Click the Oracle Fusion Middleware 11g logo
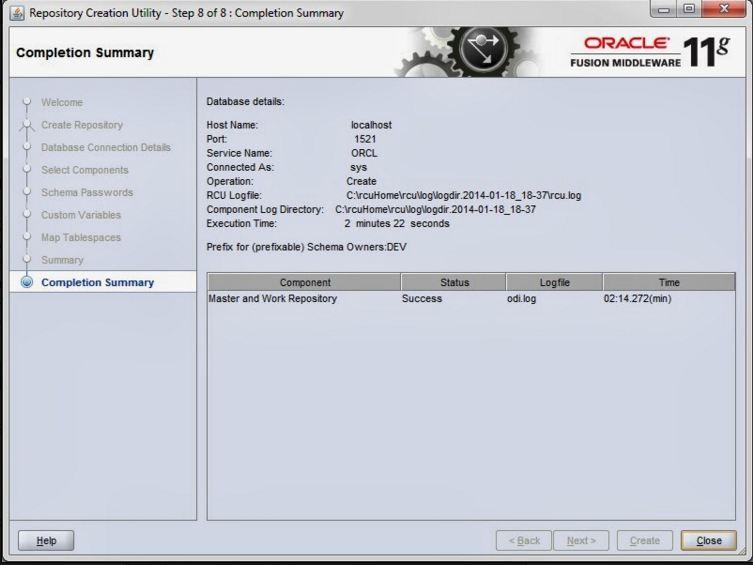753x565 pixels. (650, 52)
